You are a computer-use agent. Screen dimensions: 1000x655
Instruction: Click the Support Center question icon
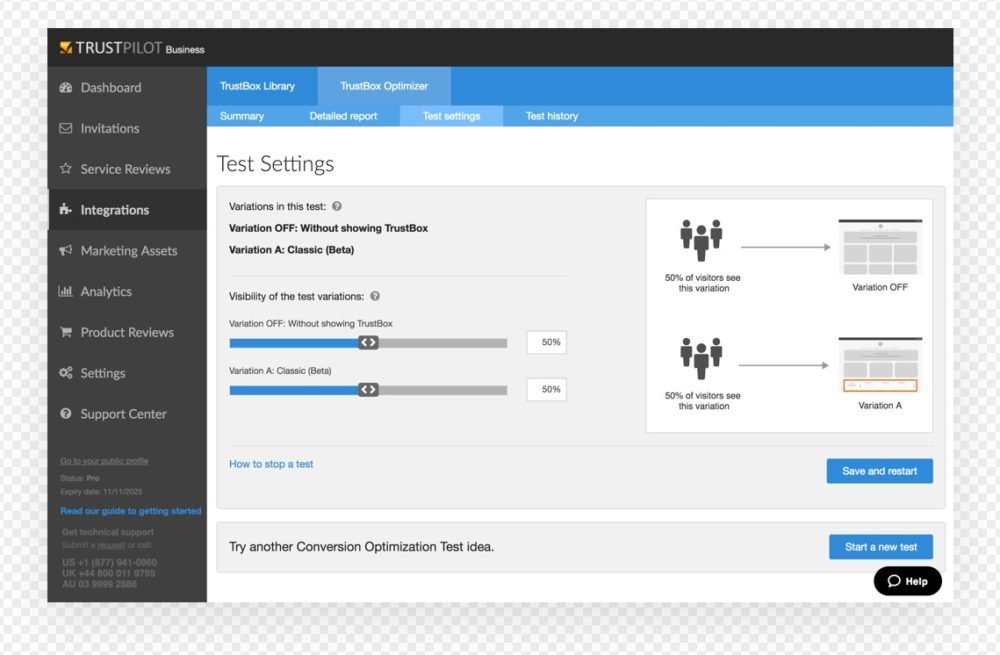click(x=66, y=414)
